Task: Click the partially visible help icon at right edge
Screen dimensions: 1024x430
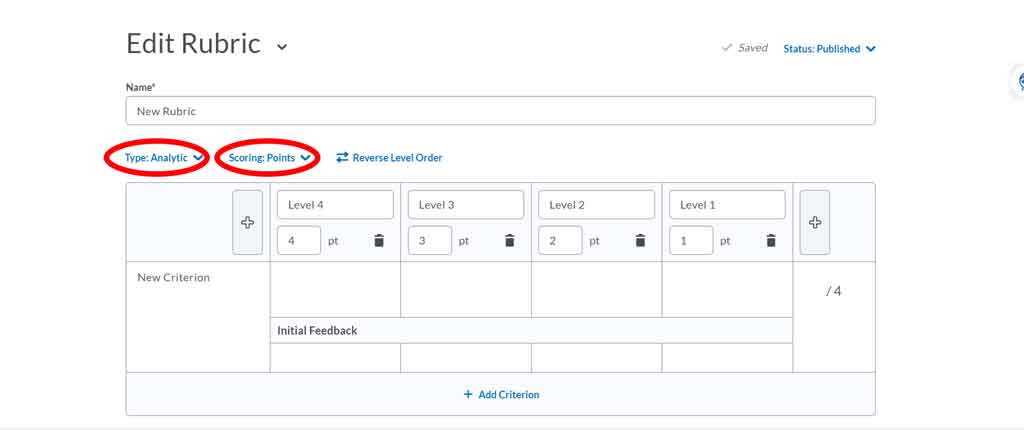Action: [x=1019, y=82]
